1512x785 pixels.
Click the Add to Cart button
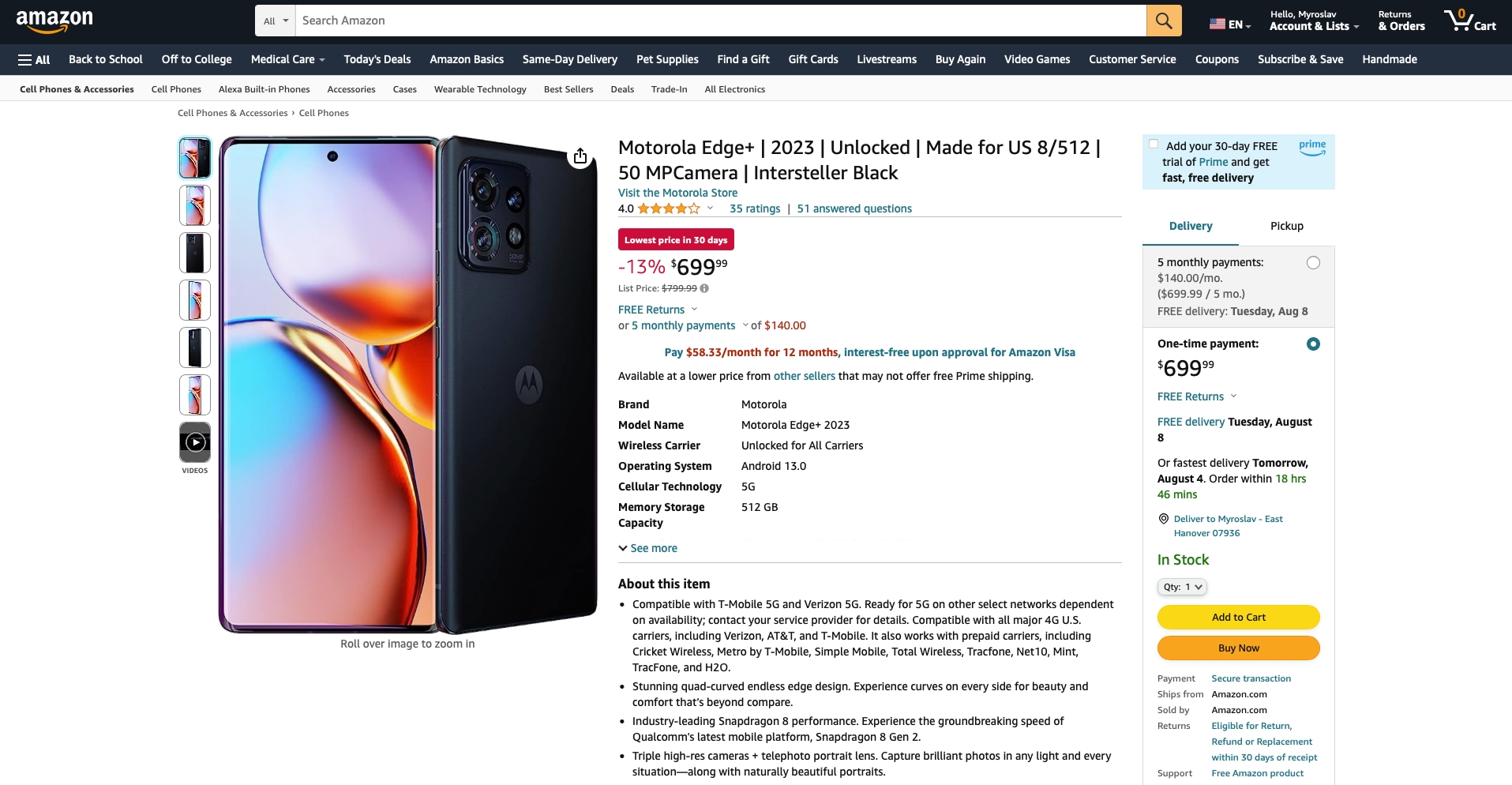[1238, 617]
